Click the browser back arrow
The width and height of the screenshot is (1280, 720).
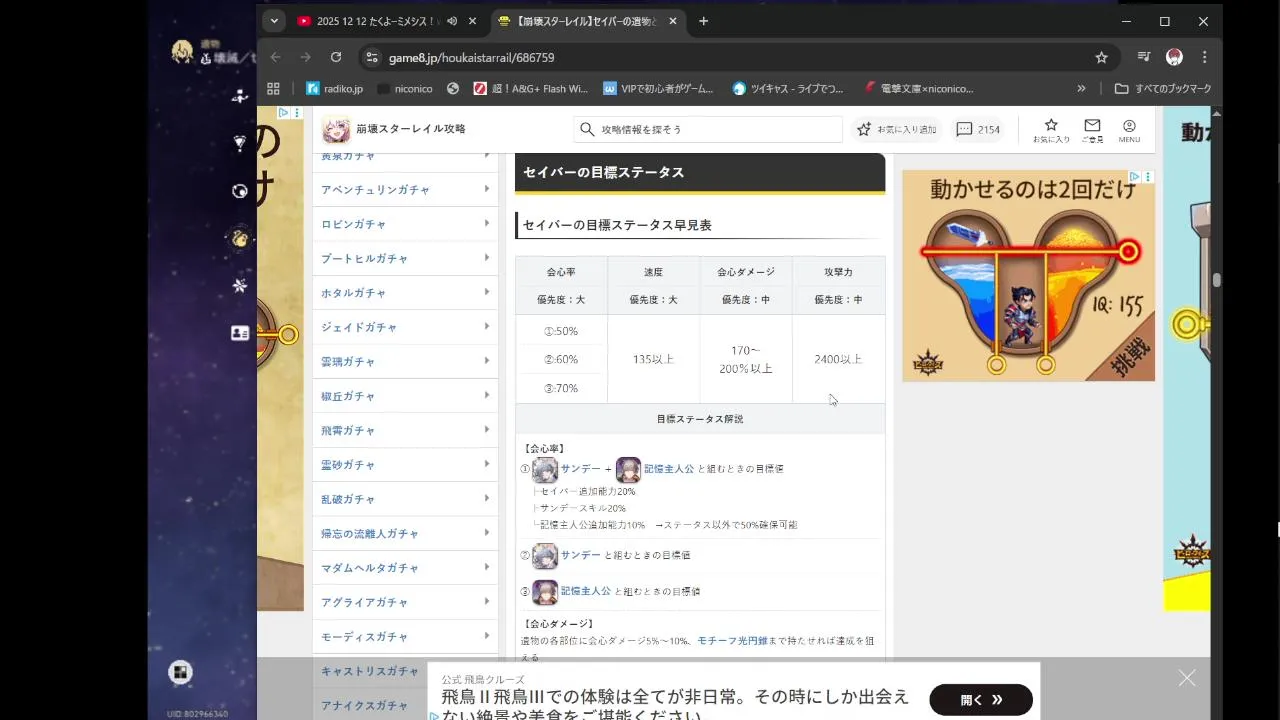[x=275, y=57]
